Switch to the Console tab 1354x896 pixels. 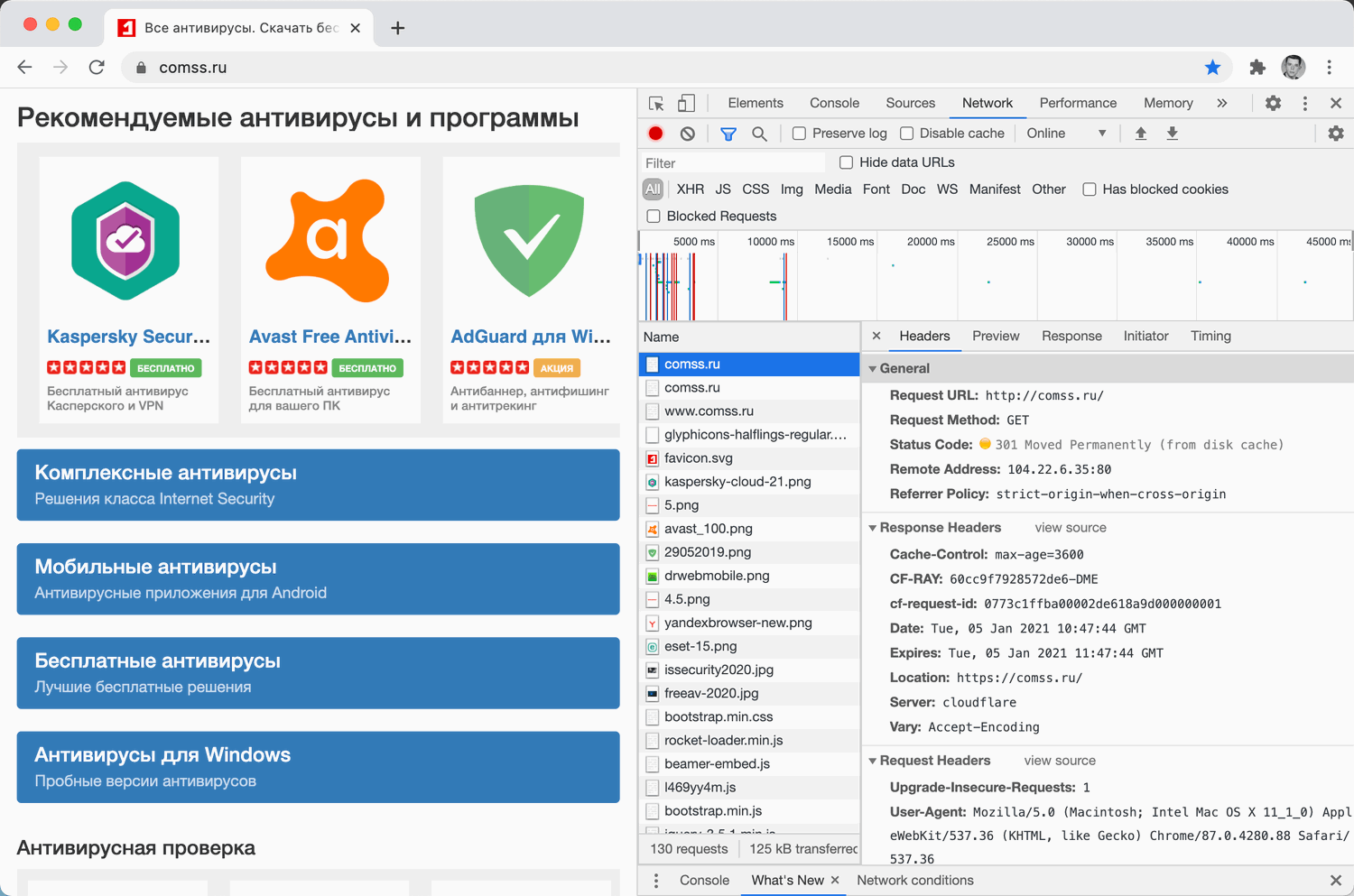pos(835,103)
